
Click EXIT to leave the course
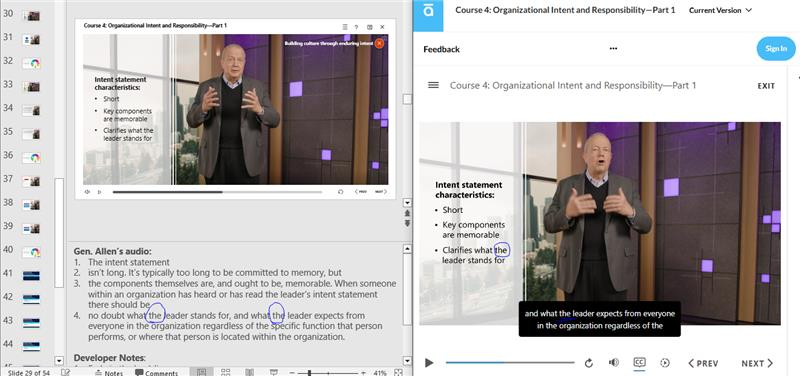pyautogui.click(x=766, y=86)
